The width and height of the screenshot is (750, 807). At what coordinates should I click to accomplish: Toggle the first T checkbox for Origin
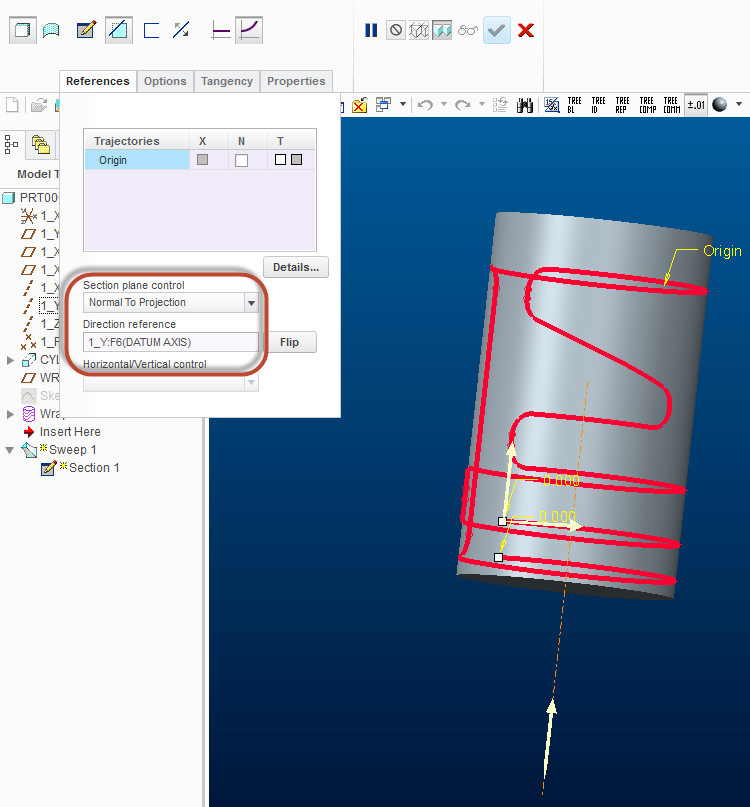click(281, 160)
